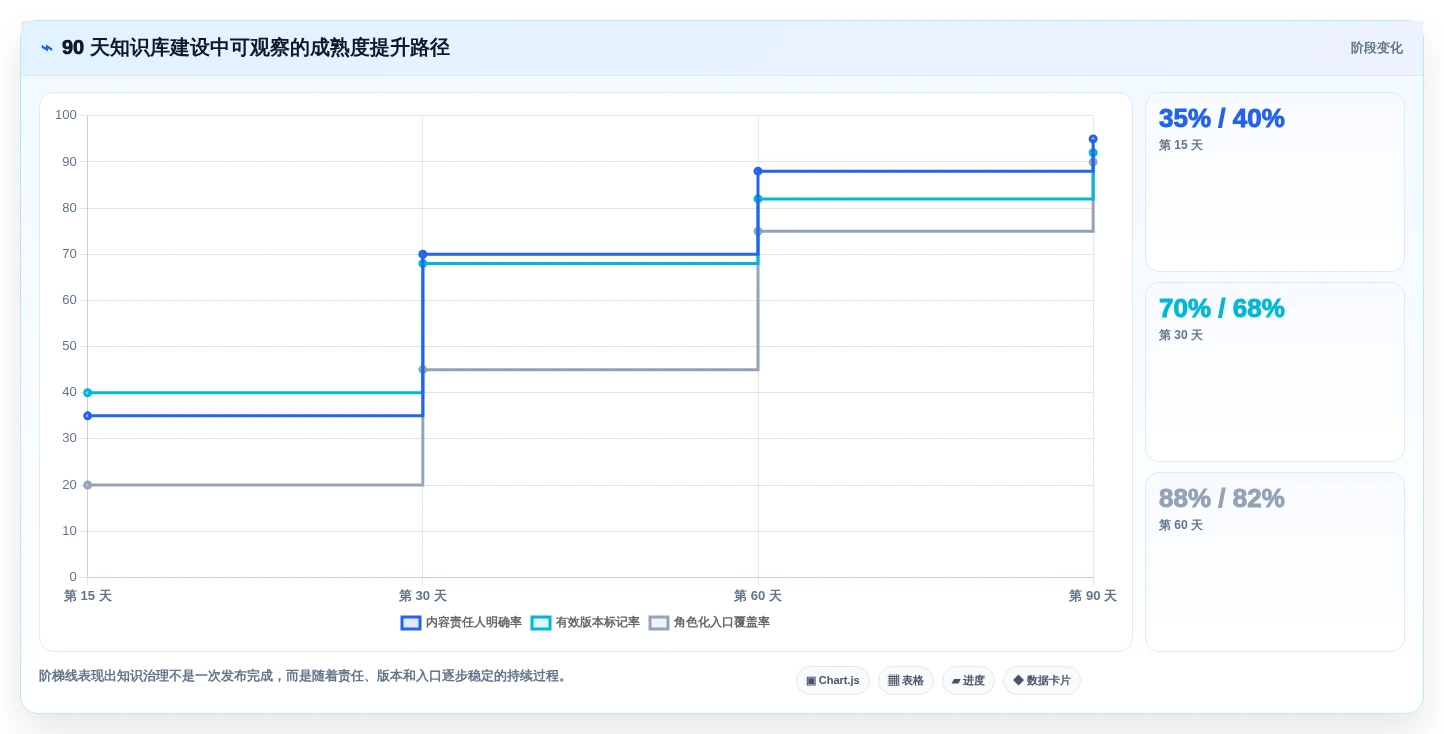1444x734 pixels.
Task: Click the gray data point at value 45
Action: tap(423, 370)
